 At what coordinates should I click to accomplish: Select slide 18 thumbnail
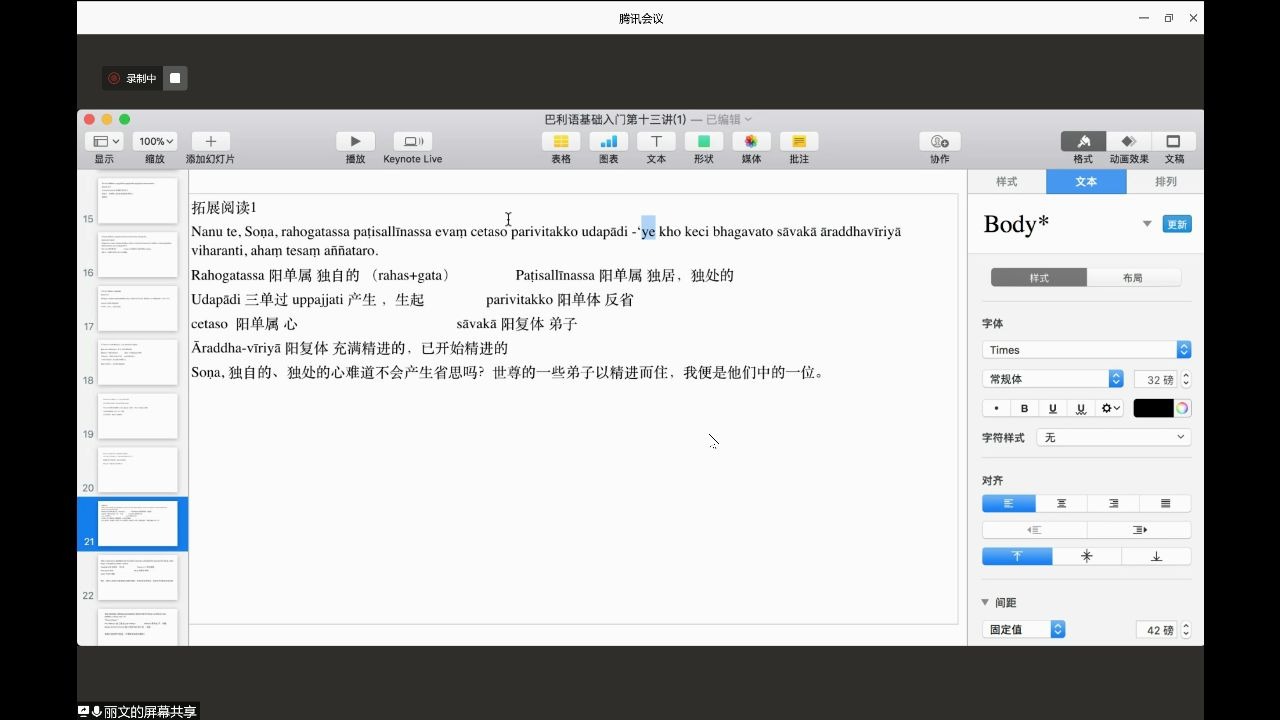click(x=137, y=362)
